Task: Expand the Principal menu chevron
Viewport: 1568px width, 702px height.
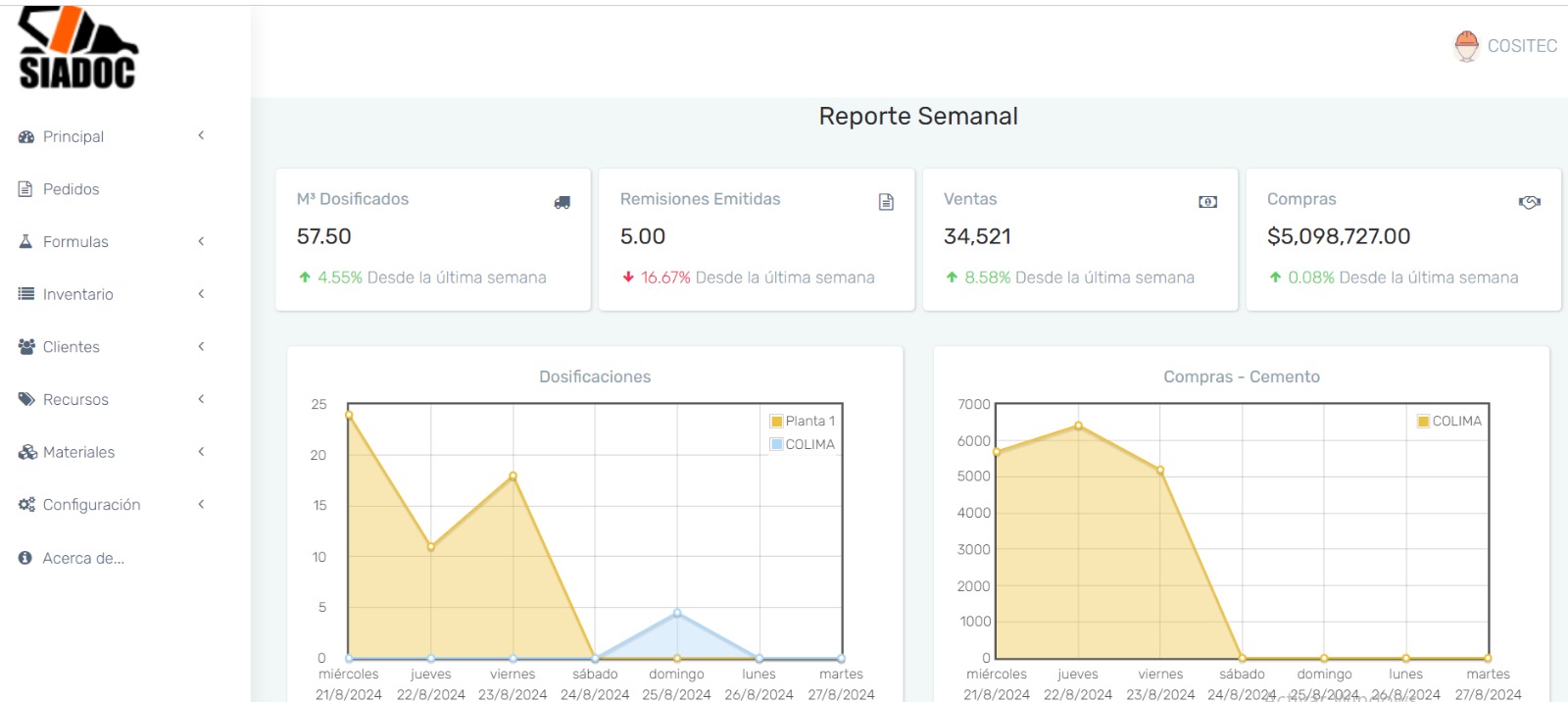Action: [x=201, y=136]
